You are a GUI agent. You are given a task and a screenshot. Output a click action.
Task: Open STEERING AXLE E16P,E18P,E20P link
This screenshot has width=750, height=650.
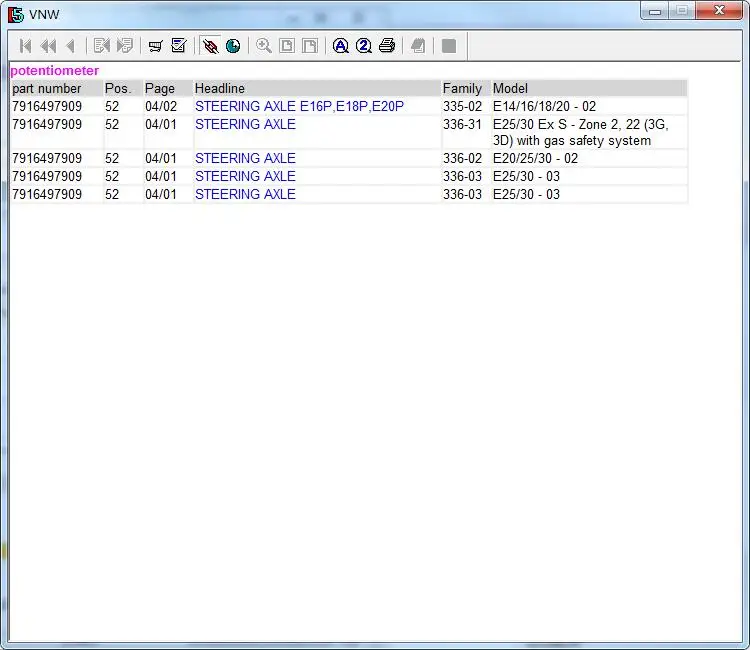[299, 106]
